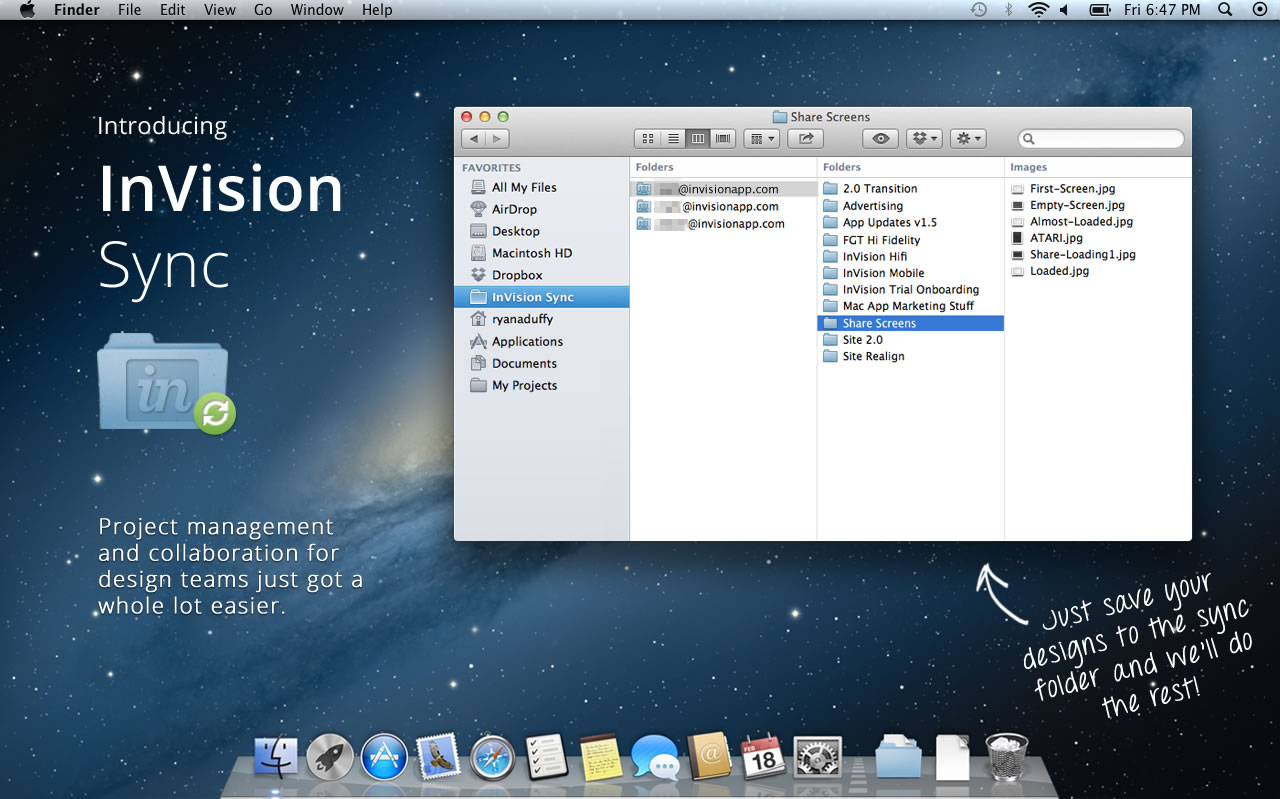
Task: Open Launchpad rocket in Dock
Action: (330, 757)
